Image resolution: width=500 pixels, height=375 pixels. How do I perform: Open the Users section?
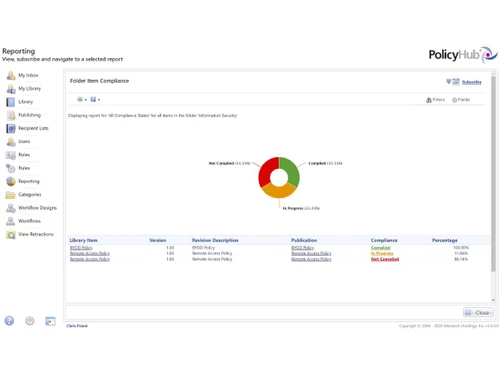(18, 142)
